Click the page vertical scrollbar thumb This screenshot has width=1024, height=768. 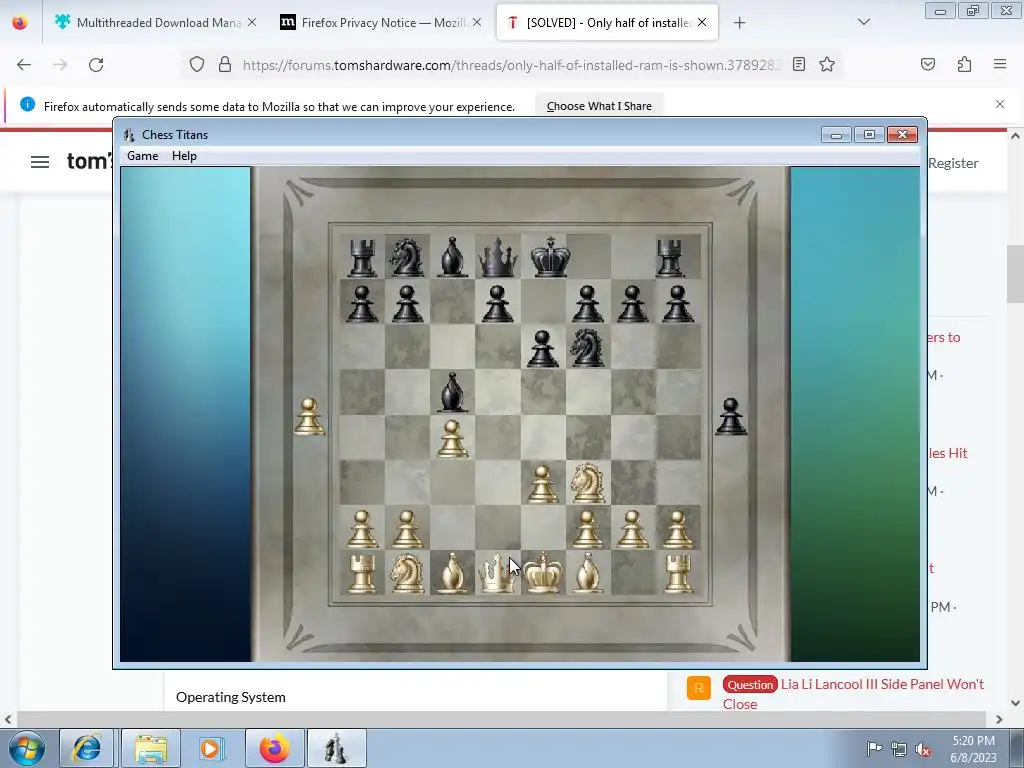coord(1015,273)
